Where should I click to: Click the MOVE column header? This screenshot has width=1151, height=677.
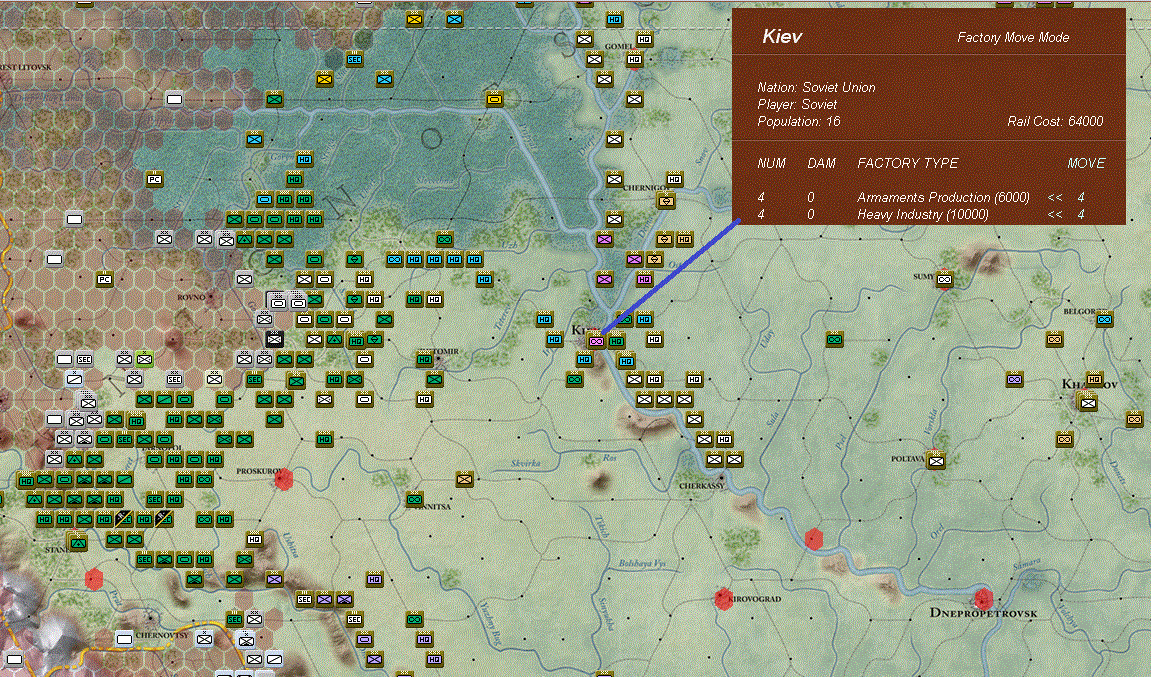pos(1086,163)
